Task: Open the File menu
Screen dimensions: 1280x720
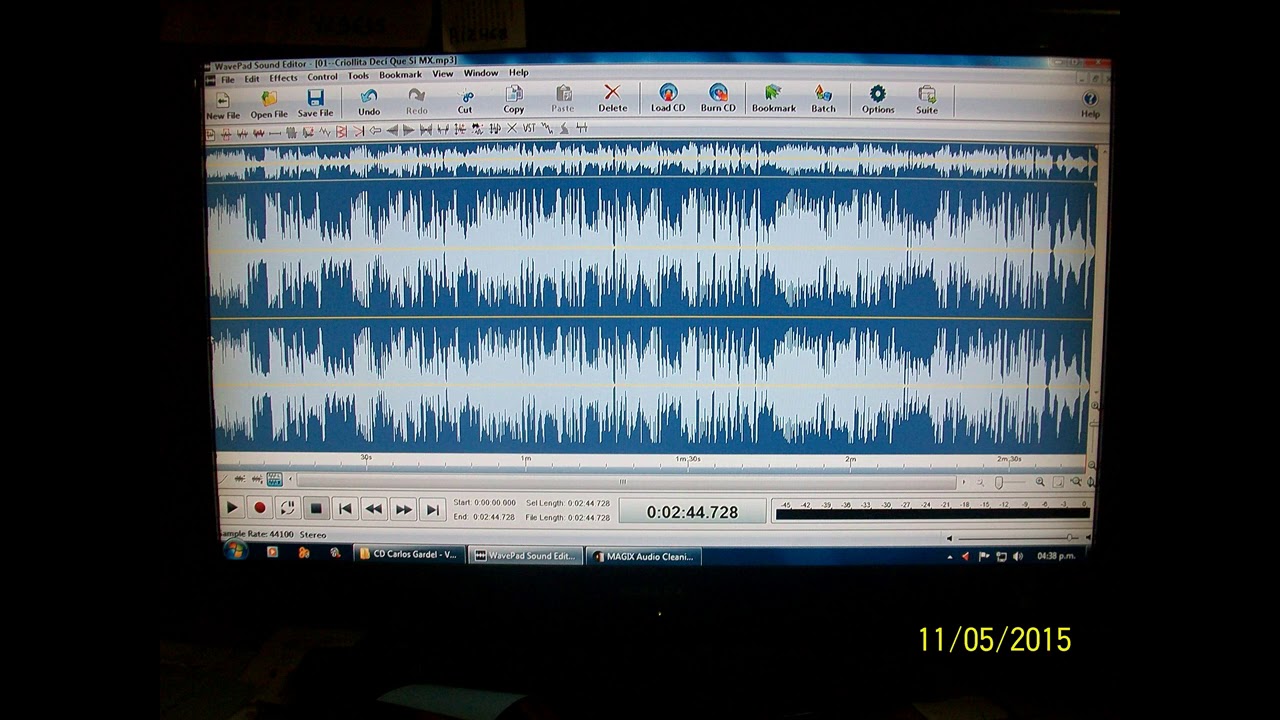Action: click(x=227, y=78)
